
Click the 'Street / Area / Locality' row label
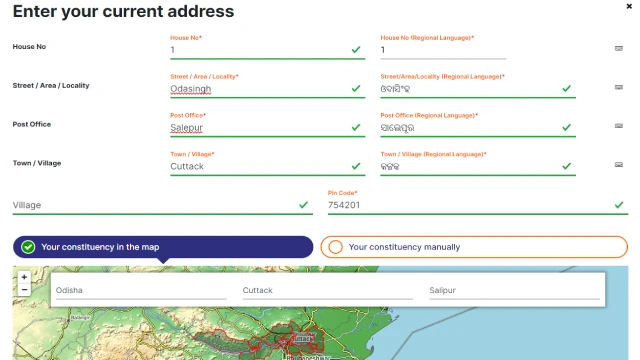pos(51,85)
